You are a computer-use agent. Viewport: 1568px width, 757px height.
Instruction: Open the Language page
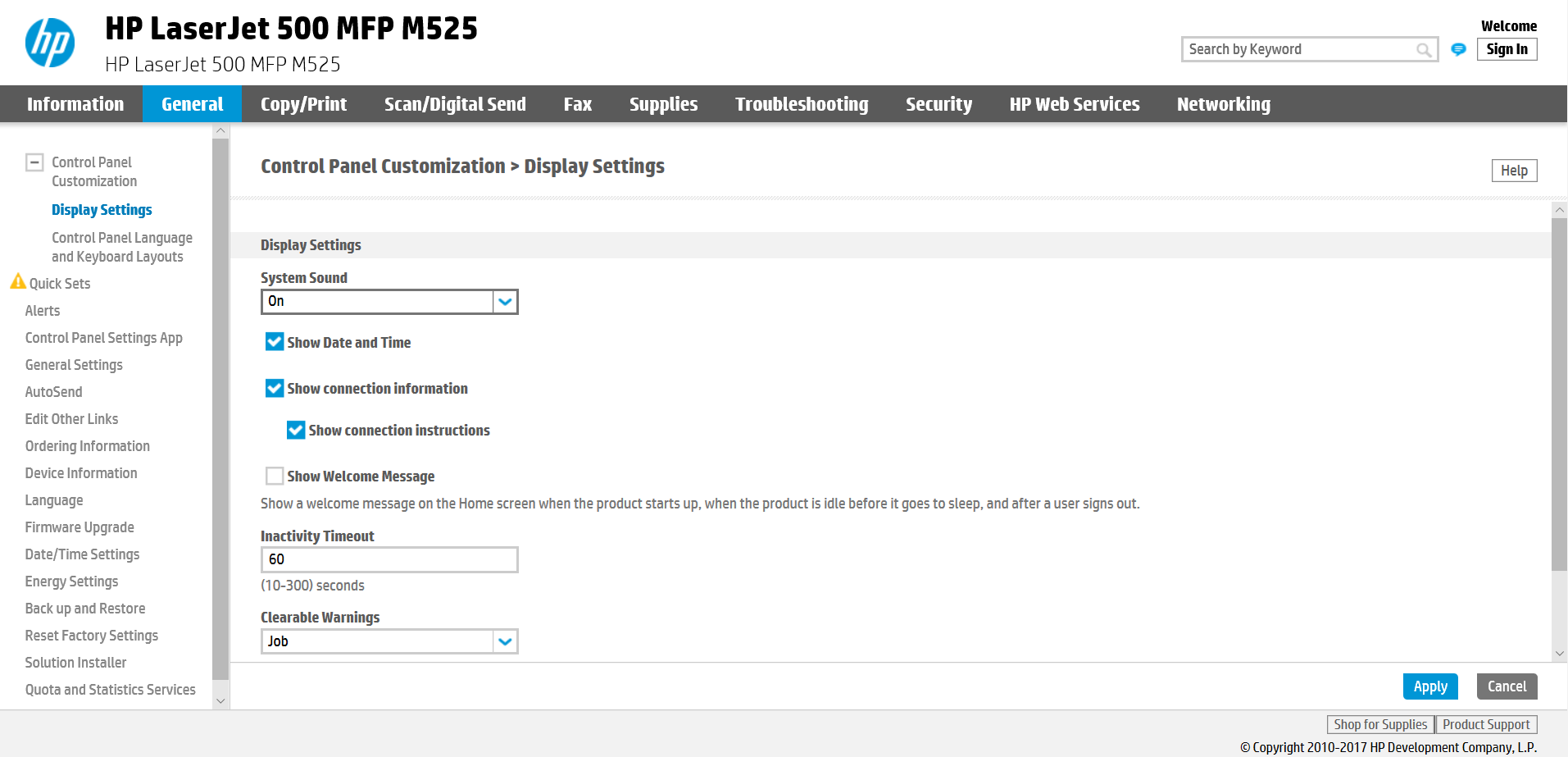click(x=54, y=500)
